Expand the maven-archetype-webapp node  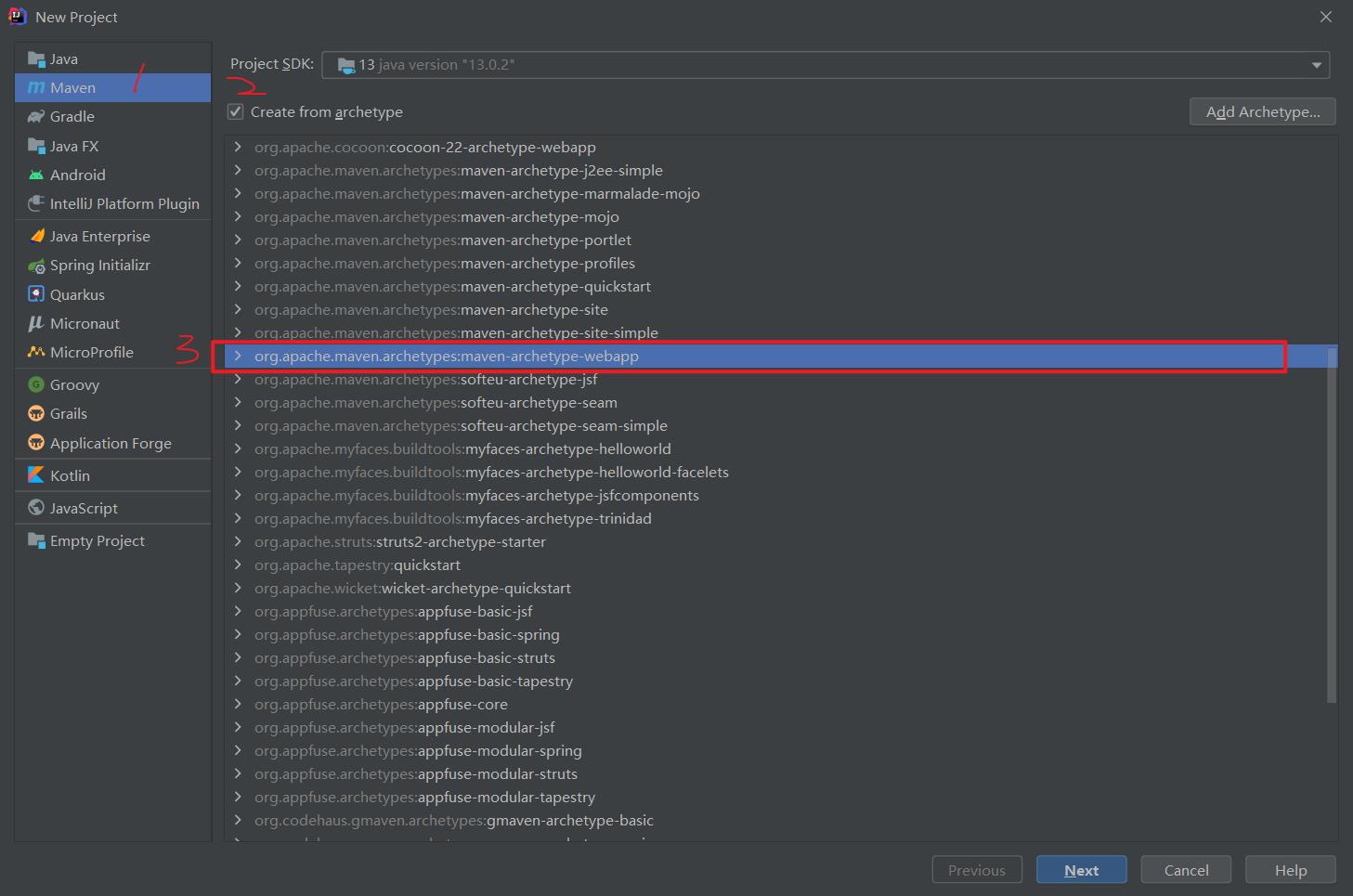tap(238, 356)
